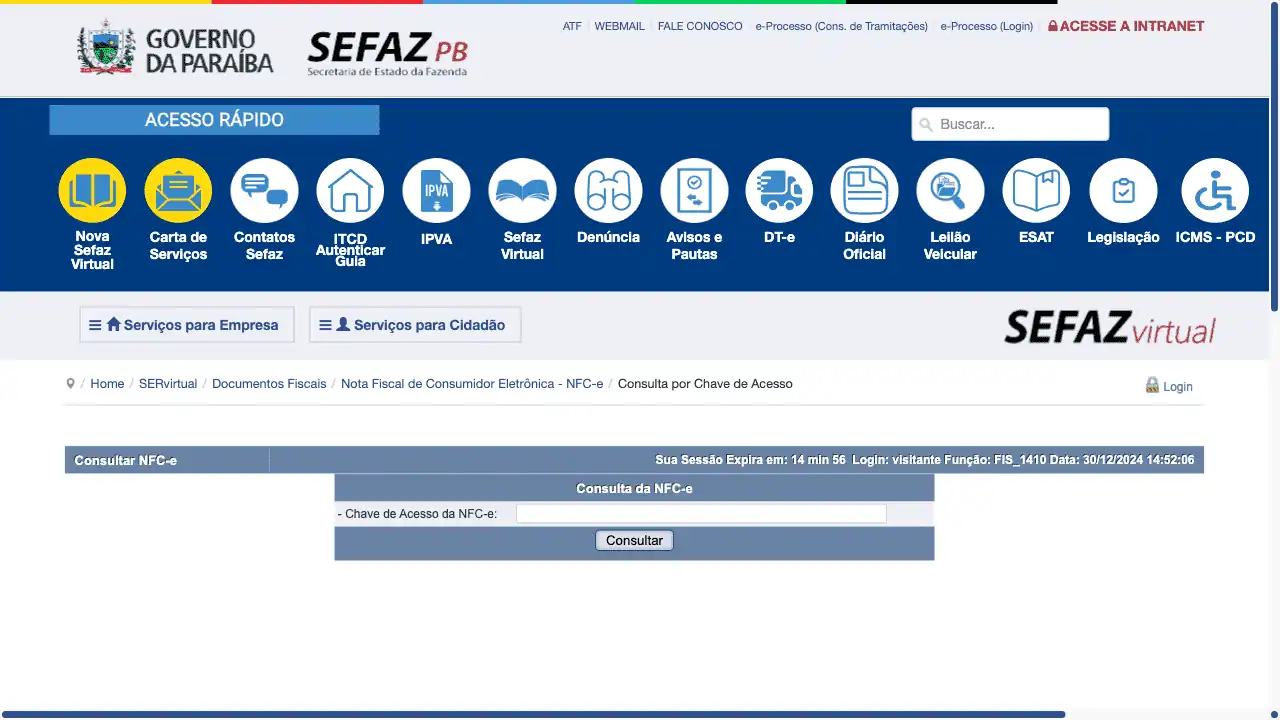
Task: Expand the Serviços para Cidadão menu
Action: click(415, 325)
